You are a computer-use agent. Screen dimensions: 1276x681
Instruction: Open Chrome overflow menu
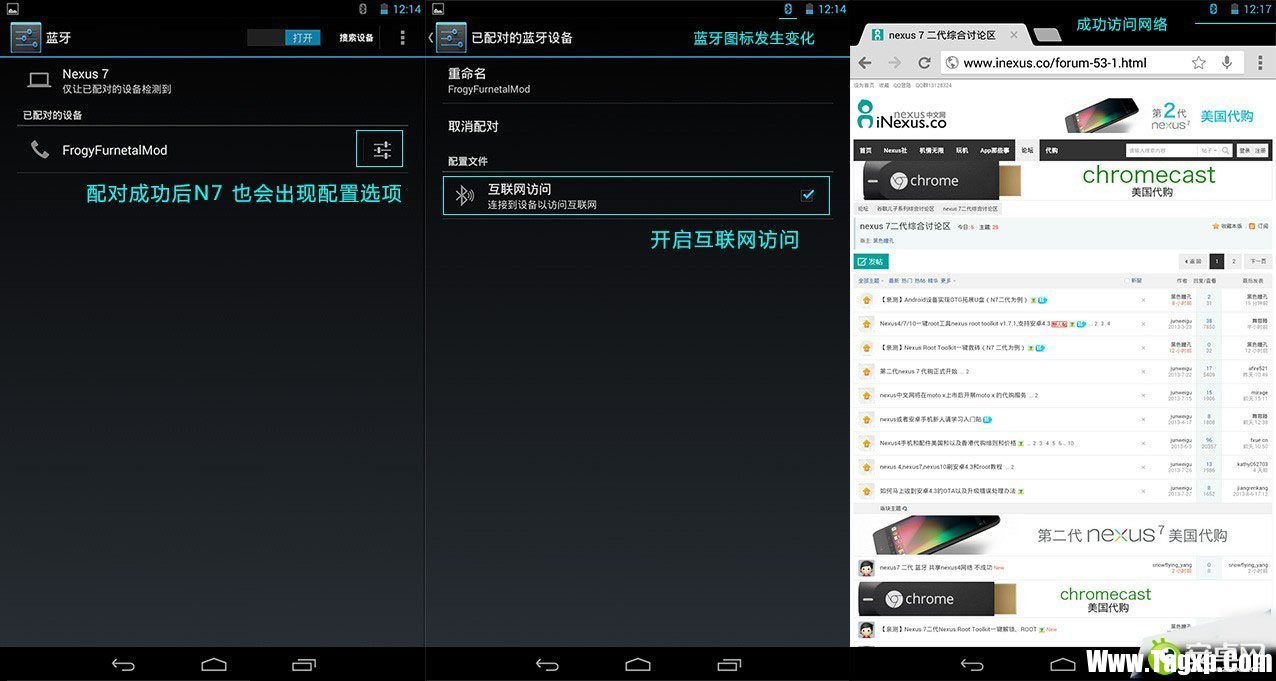(x=1259, y=63)
